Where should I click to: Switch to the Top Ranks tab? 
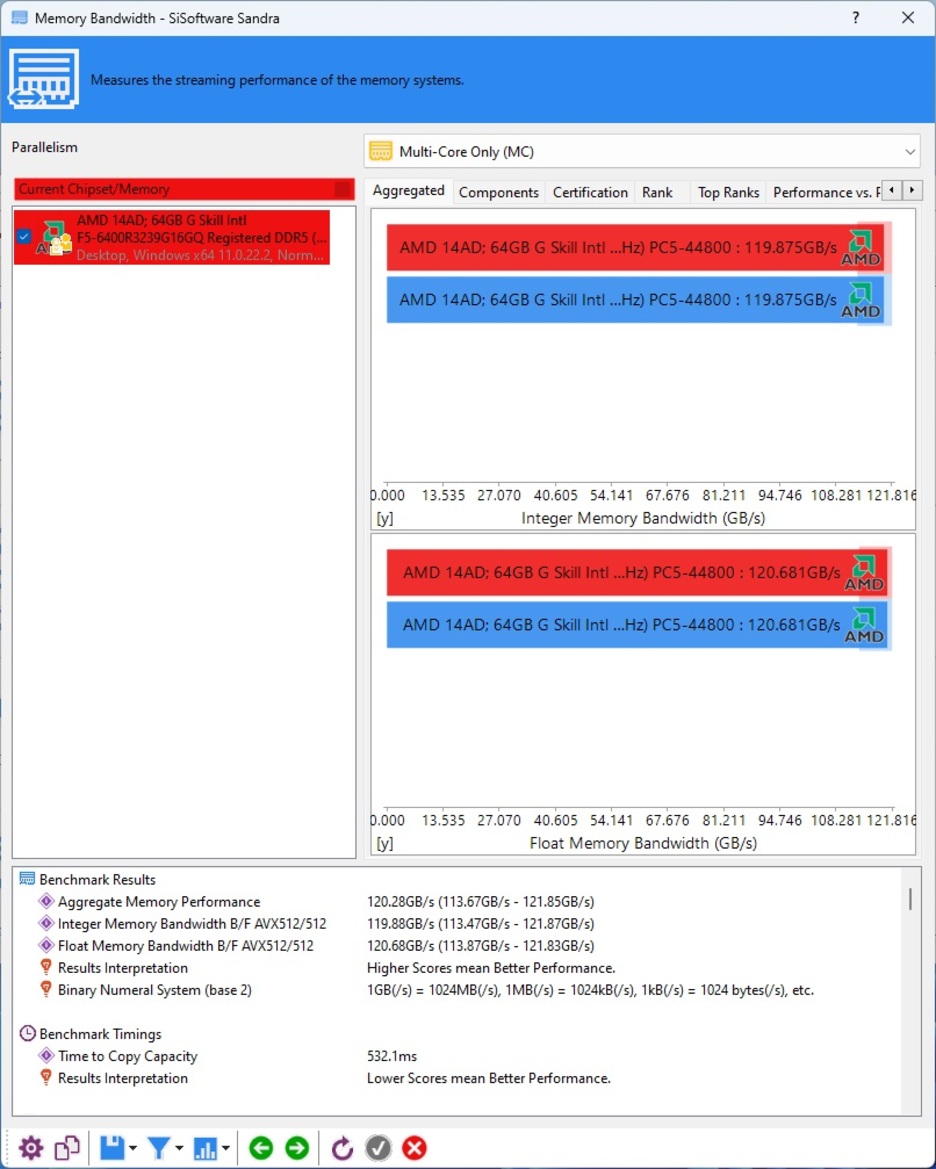[x=728, y=192]
